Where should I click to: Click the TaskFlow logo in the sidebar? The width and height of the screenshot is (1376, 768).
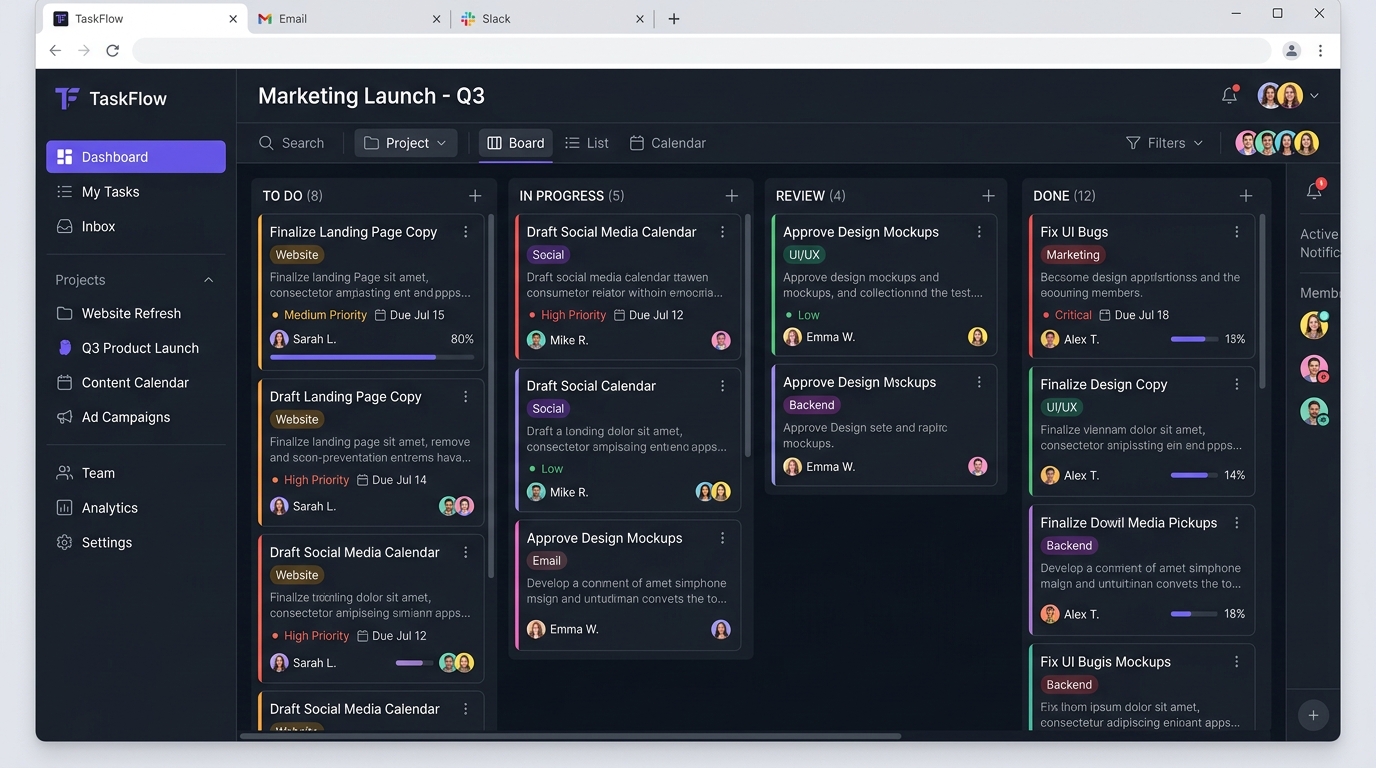click(x=111, y=98)
